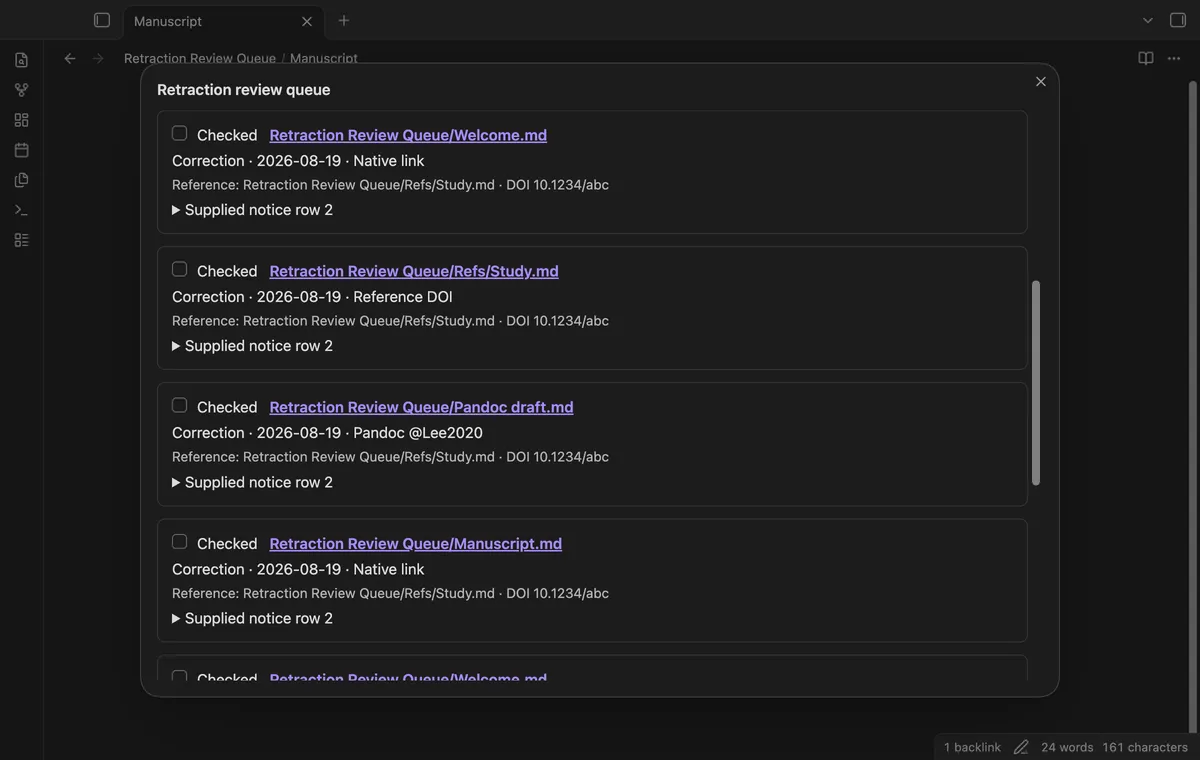Tick Checked box for Manuscript.md card
This screenshot has height=760, width=1200.
[179, 541]
